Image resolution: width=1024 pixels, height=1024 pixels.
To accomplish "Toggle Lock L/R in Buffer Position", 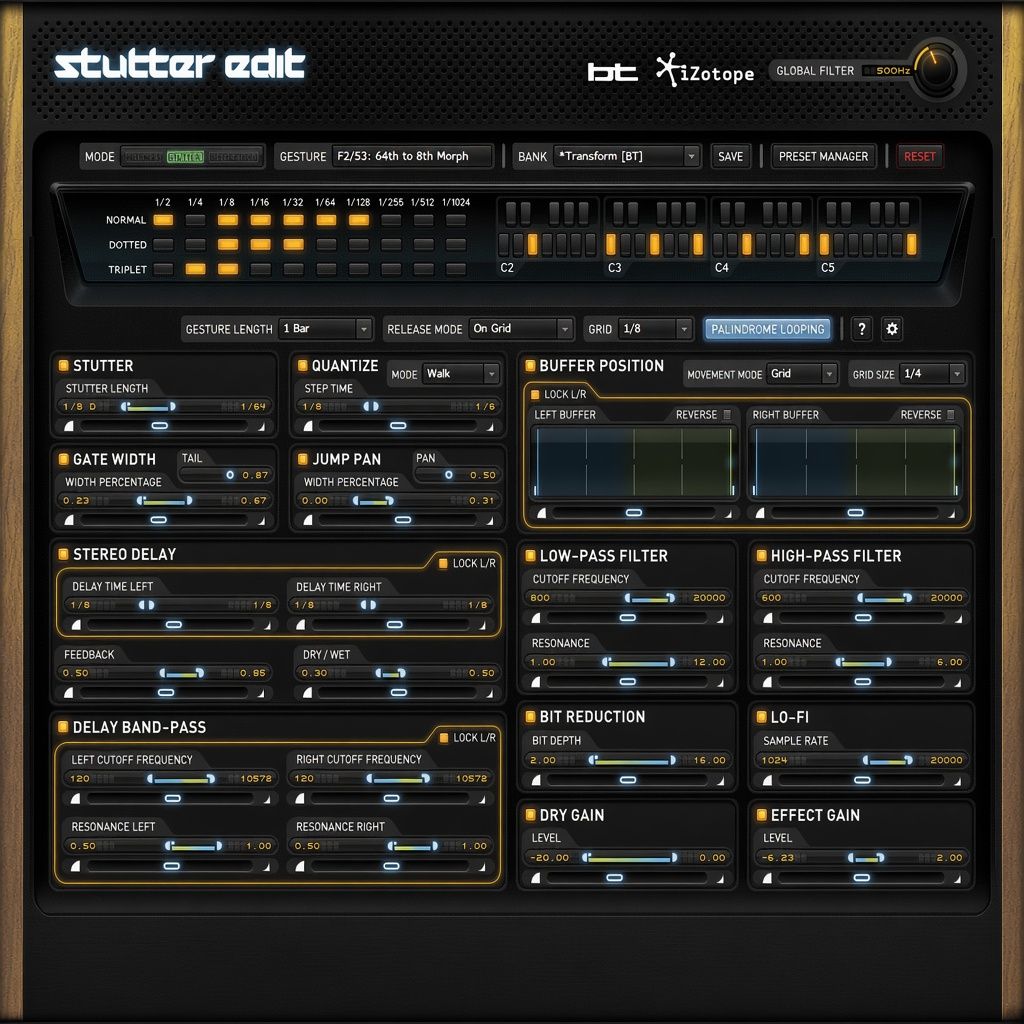I will click(534, 394).
